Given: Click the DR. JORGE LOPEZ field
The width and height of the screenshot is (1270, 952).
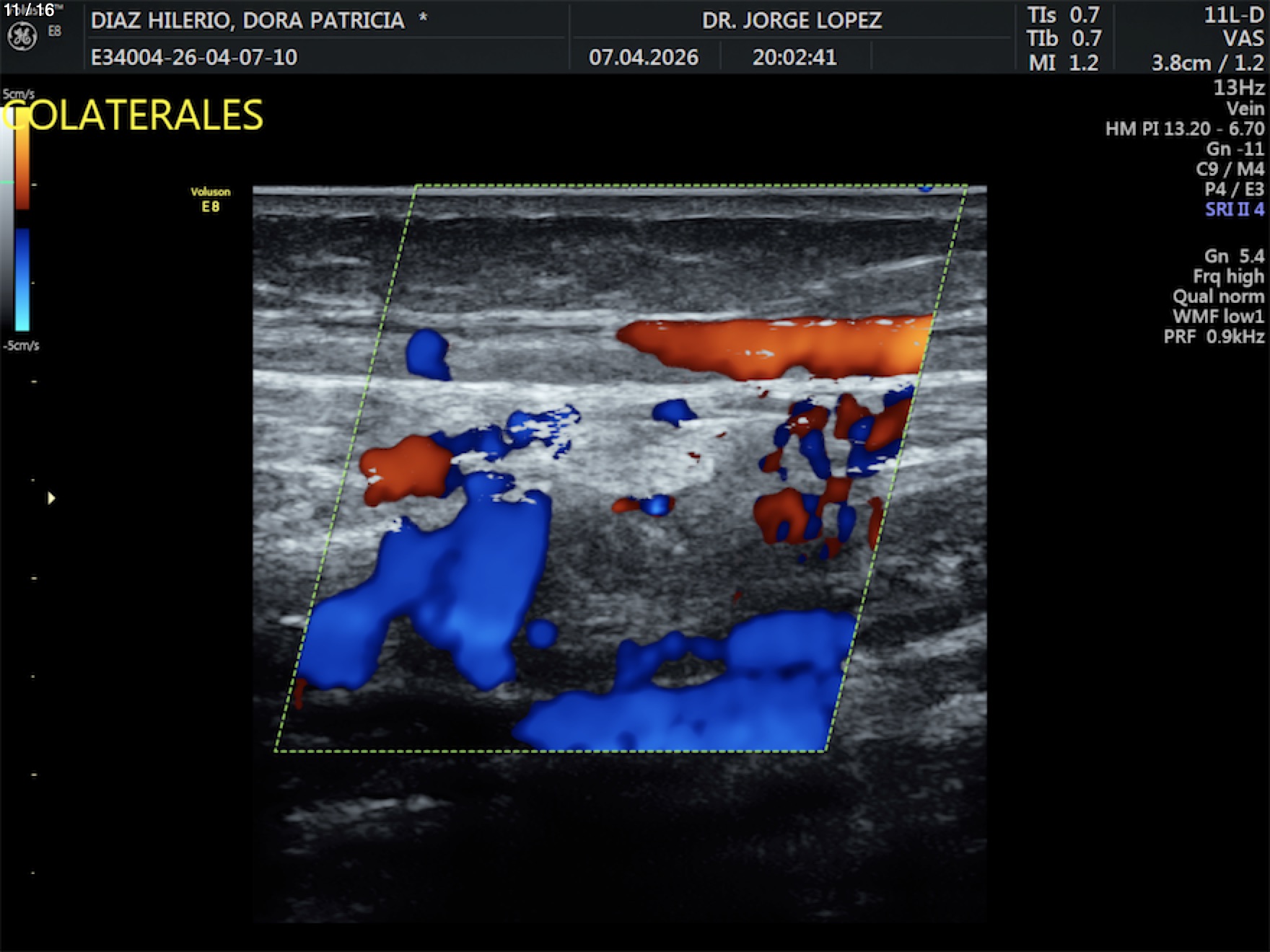Looking at the screenshot, I should (792, 20).
